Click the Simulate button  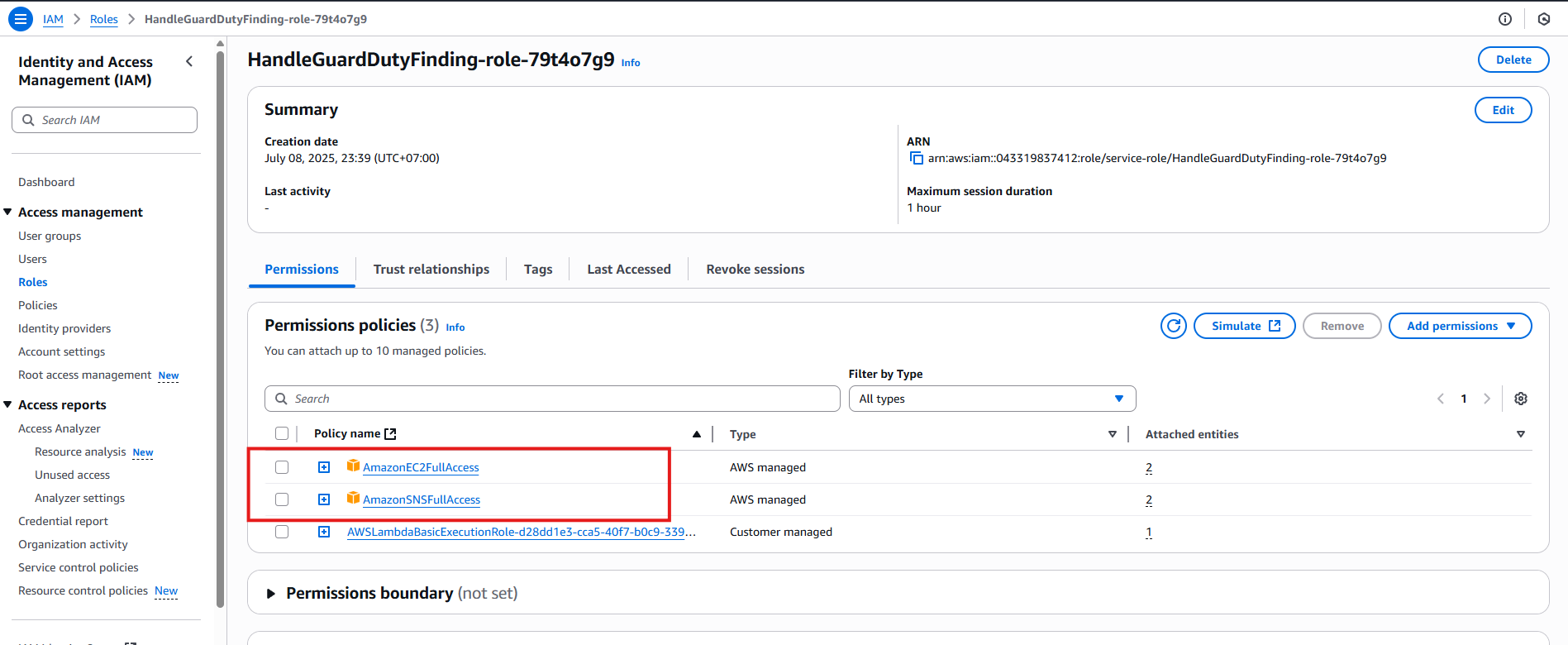pos(1245,326)
